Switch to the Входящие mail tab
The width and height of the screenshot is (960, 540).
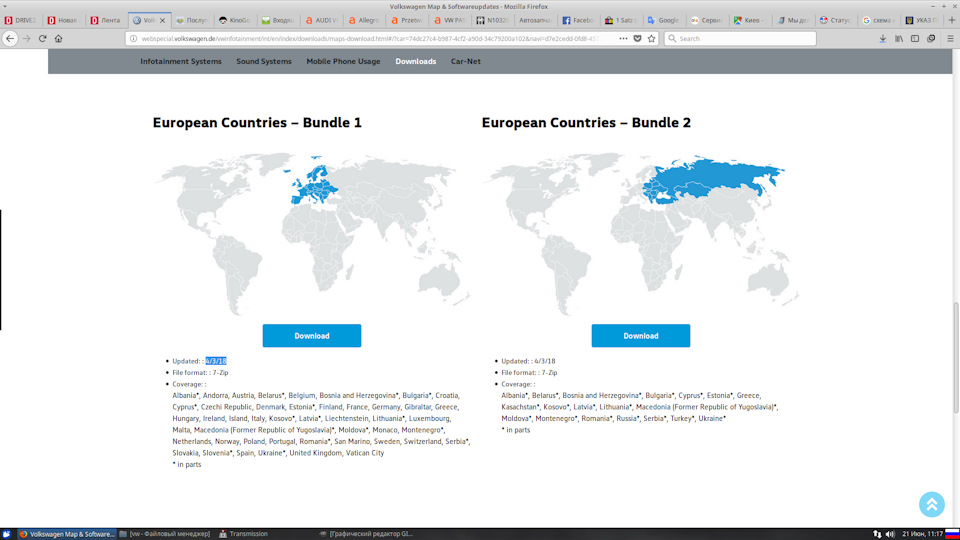[278, 20]
